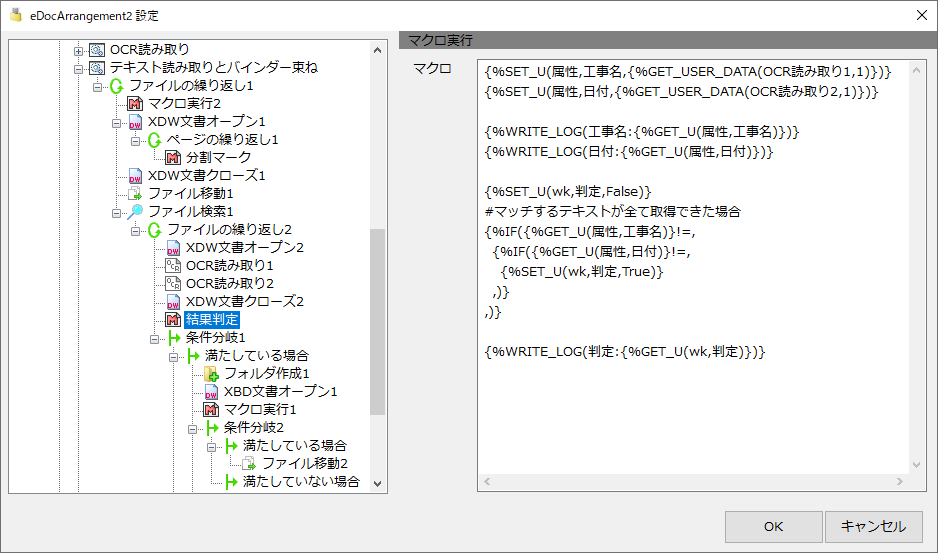Click the XDW文書オープン2 document icon

pos(173,248)
